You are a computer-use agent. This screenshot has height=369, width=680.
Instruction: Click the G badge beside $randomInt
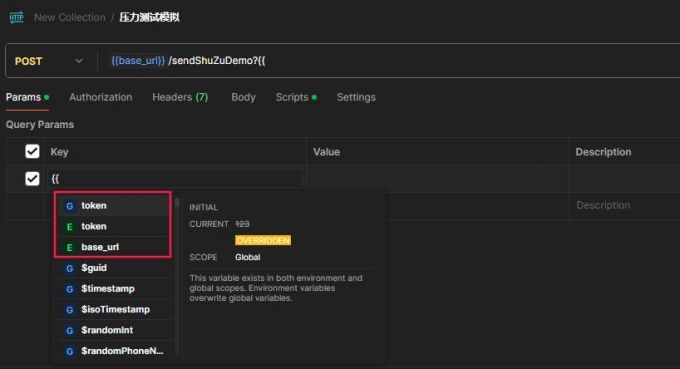[x=69, y=331]
